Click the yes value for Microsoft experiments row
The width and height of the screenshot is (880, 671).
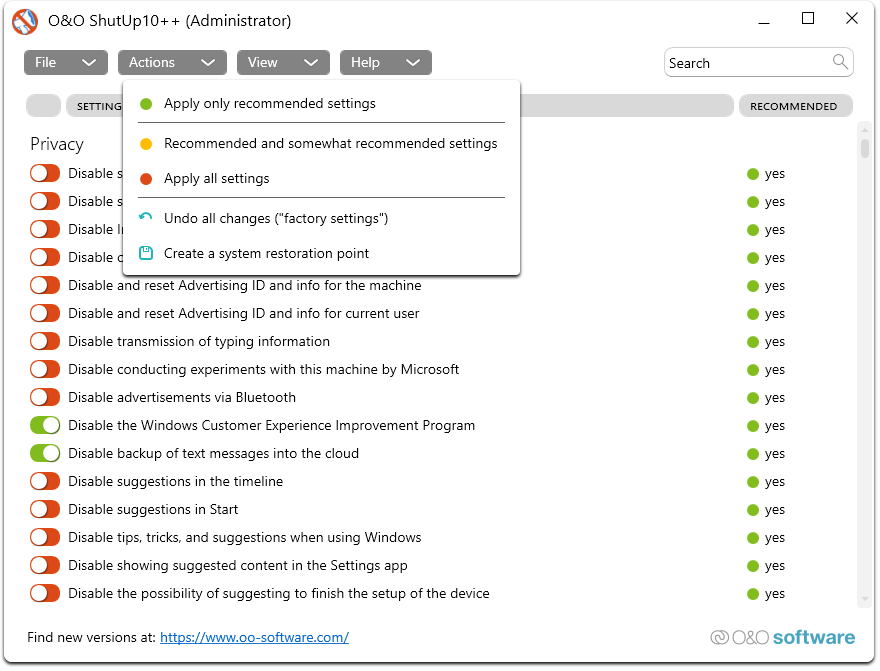click(775, 370)
